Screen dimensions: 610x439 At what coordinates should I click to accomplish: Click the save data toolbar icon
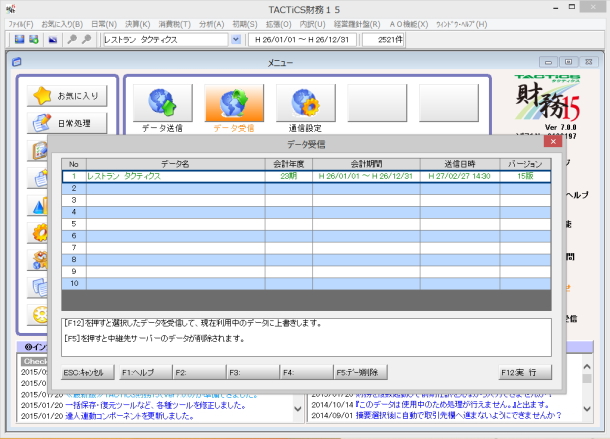coord(19,39)
